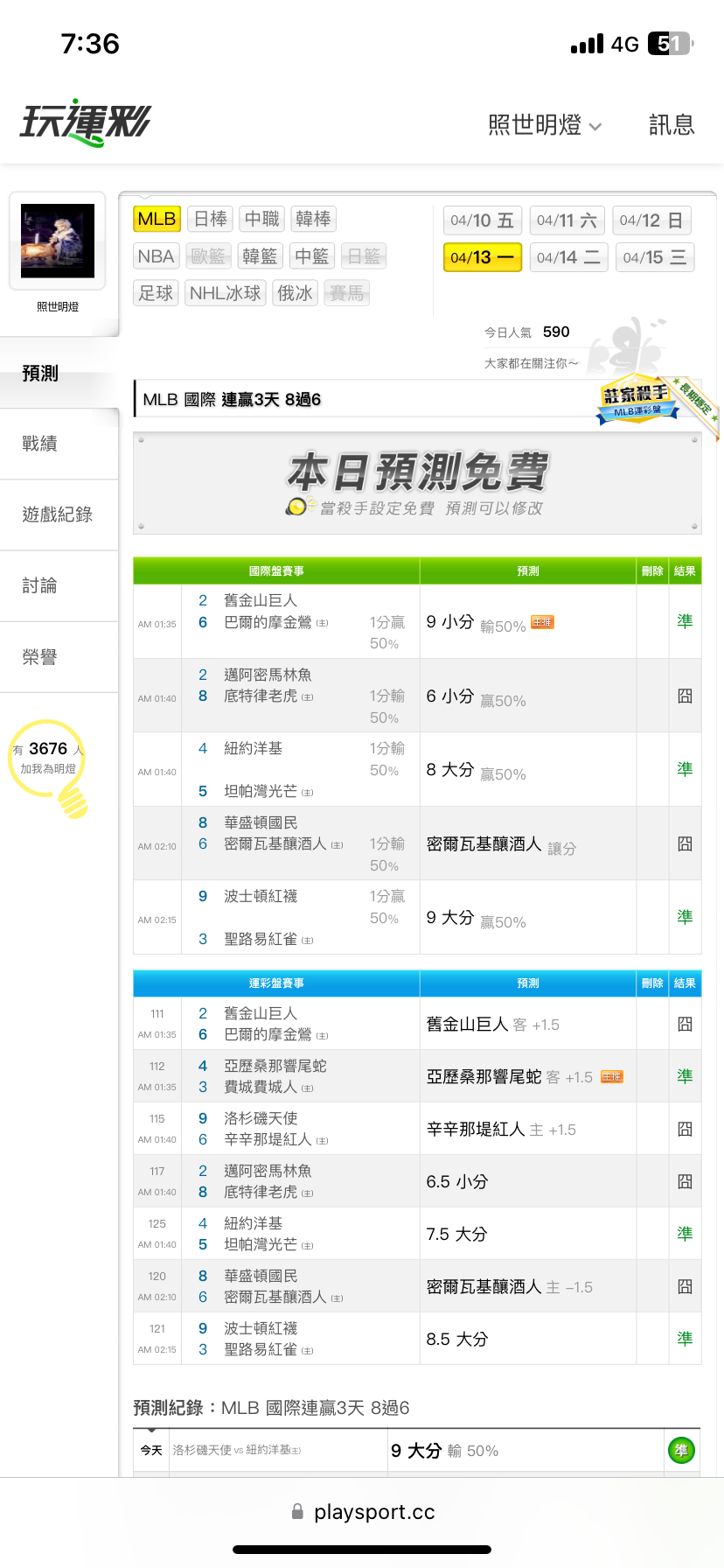This screenshot has width=724, height=1568.
Task: Click 準 result for 8.5 大分
Action: [685, 1339]
